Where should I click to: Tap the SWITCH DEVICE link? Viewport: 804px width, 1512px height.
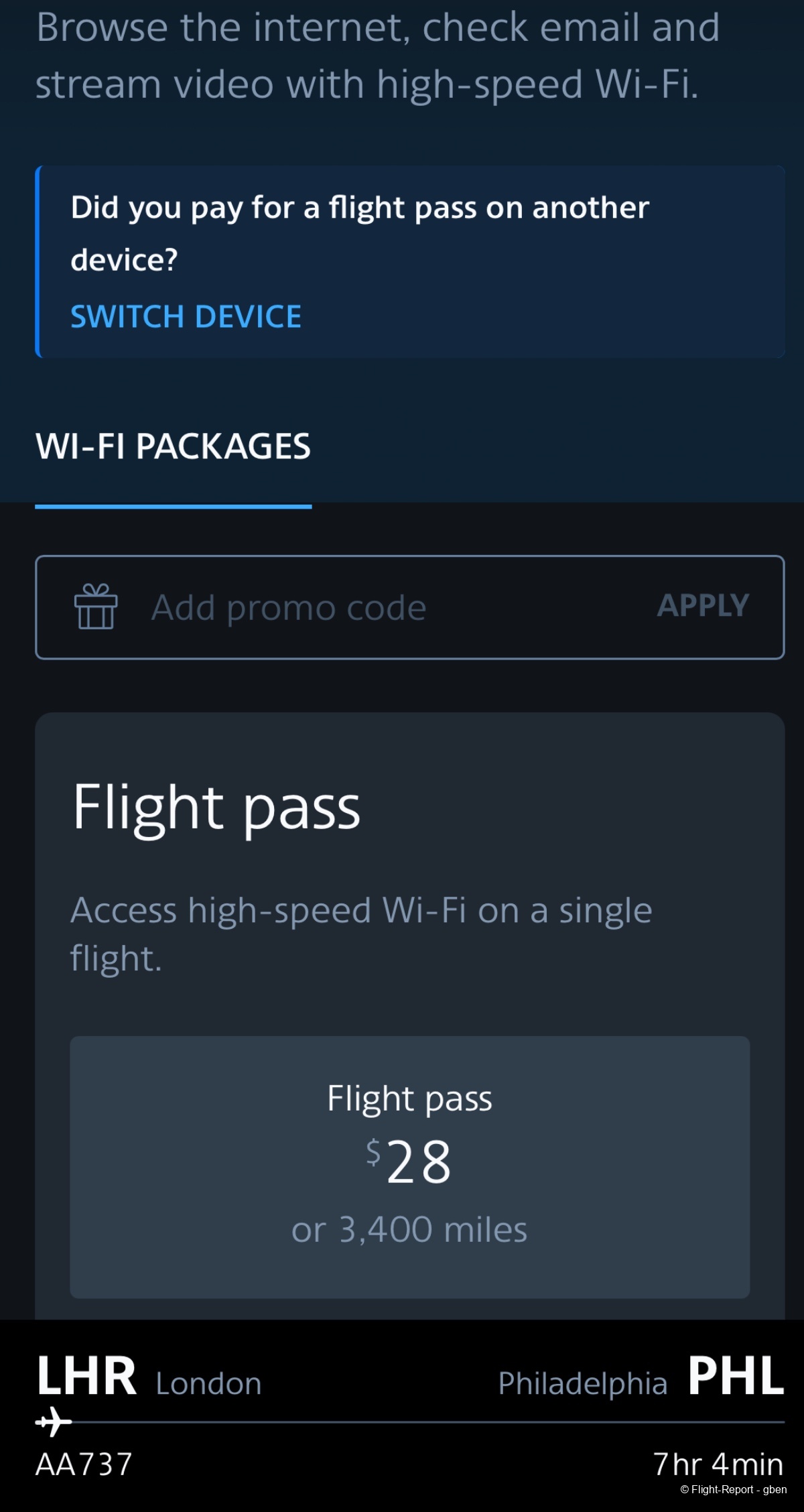(186, 316)
